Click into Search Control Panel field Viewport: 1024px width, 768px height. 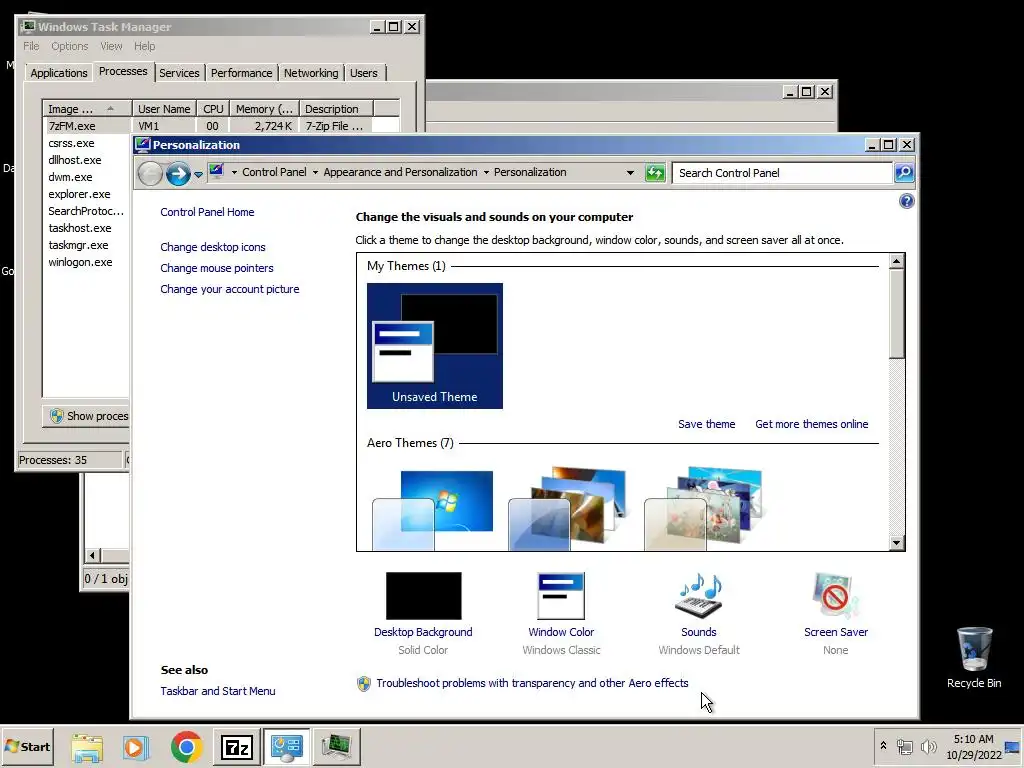(782, 173)
